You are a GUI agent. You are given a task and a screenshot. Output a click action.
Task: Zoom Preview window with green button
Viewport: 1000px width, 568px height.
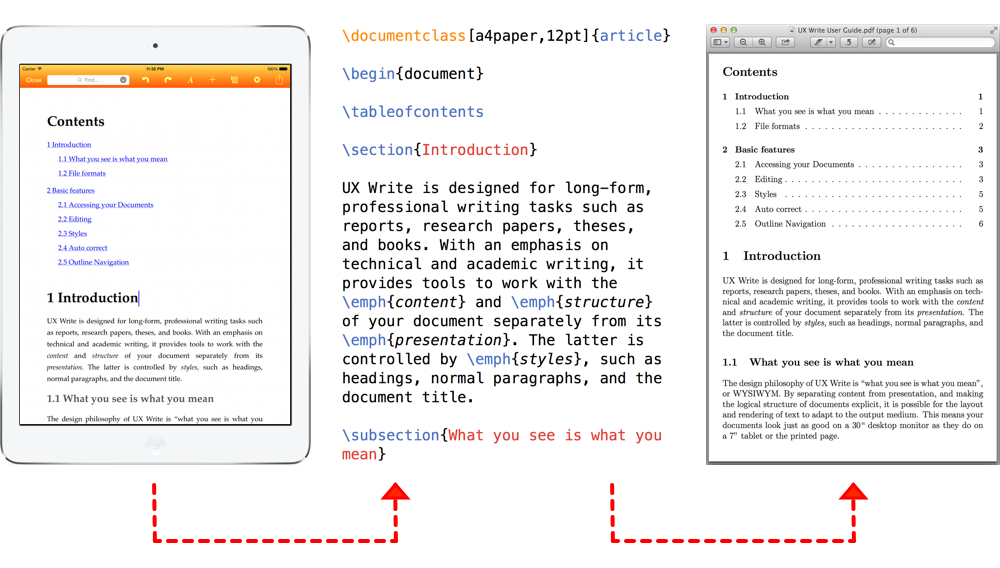pos(734,30)
